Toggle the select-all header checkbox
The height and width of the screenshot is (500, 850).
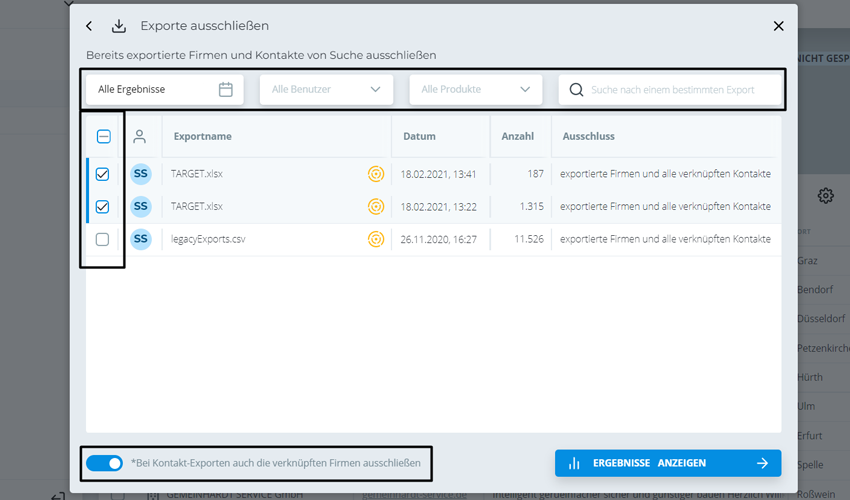[x=103, y=136]
